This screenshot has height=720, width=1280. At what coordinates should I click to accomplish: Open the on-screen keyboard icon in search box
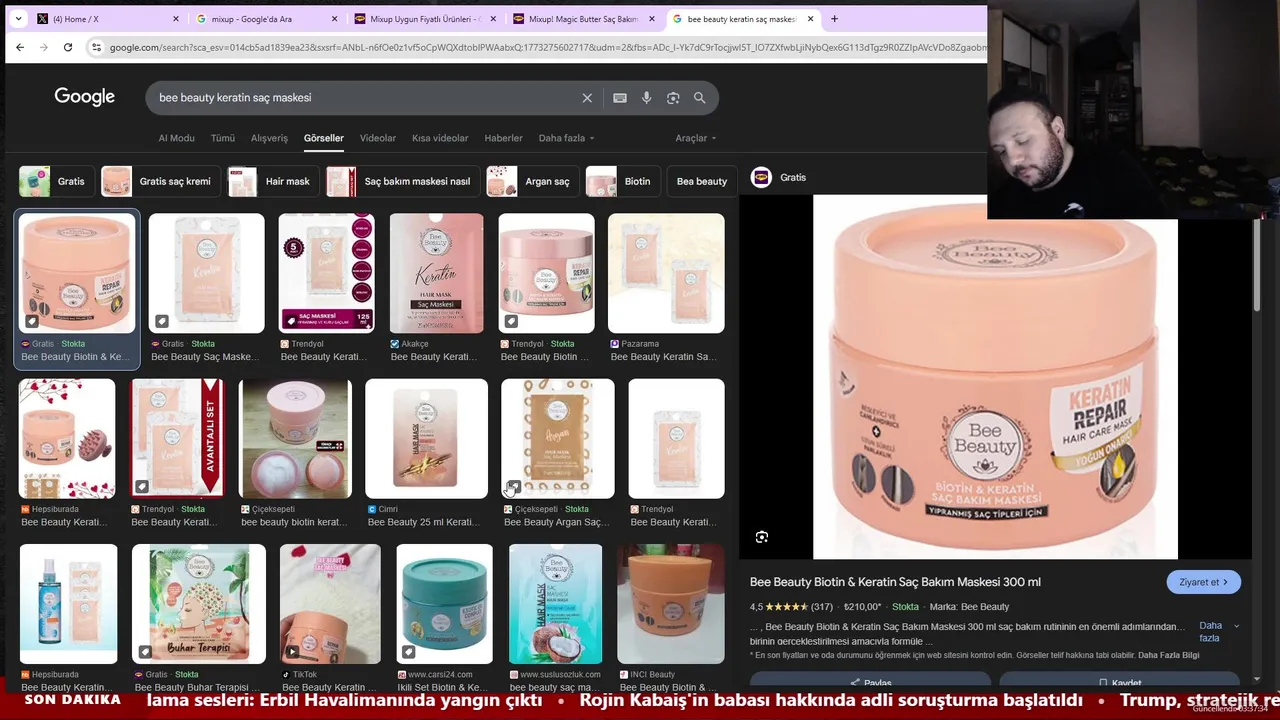pyautogui.click(x=620, y=98)
